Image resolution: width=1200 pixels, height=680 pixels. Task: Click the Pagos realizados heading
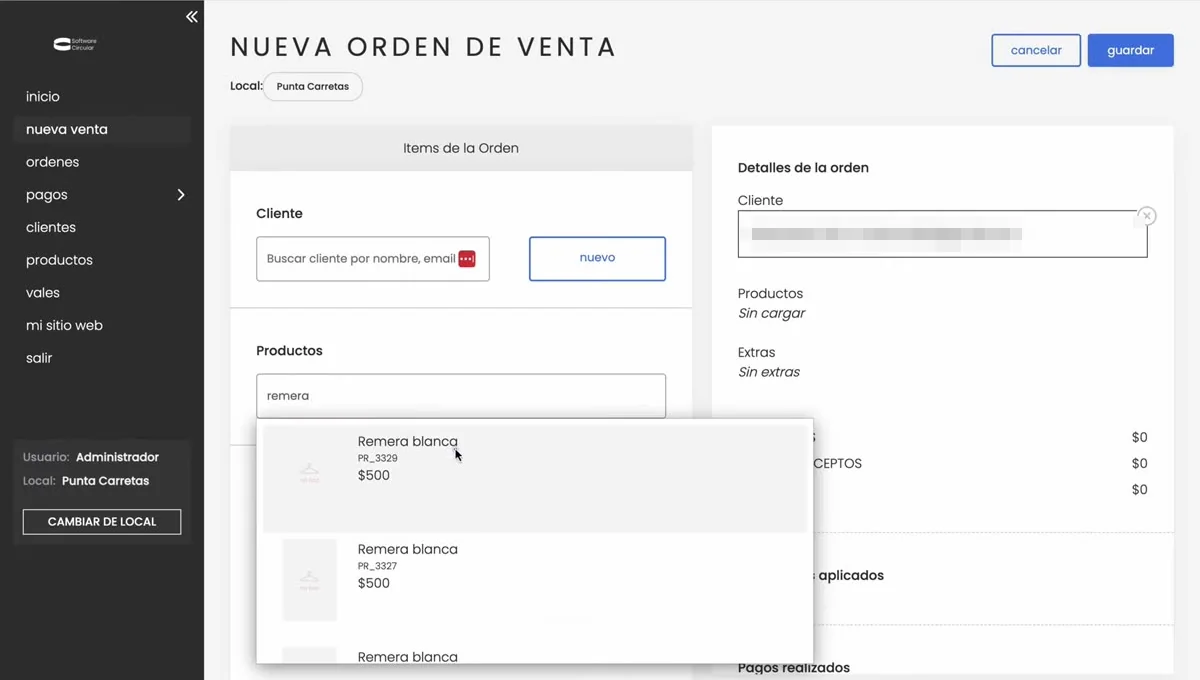click(794, 668)
